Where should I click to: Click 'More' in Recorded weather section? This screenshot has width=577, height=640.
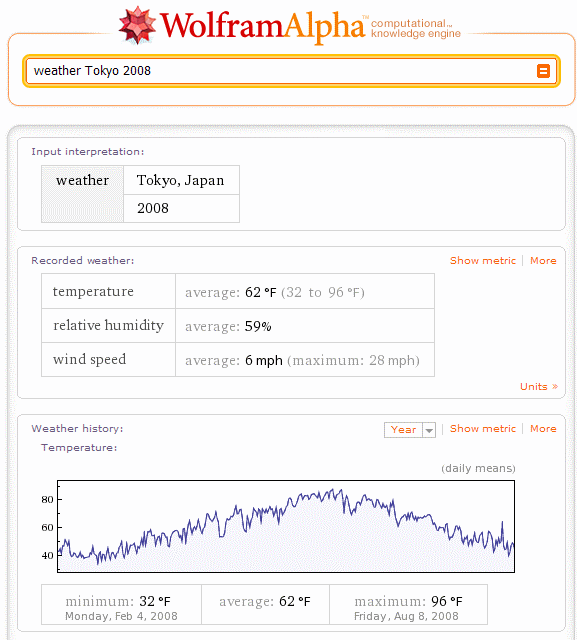(543, 260)
